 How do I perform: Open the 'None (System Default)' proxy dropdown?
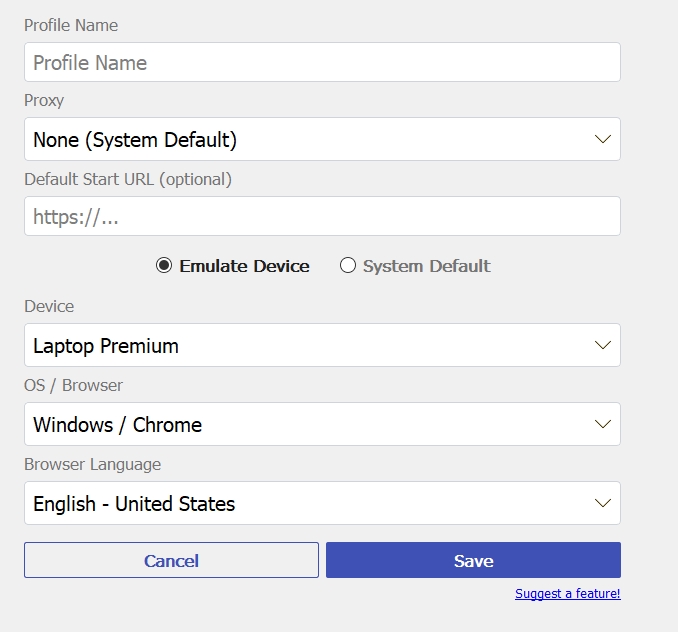(322, 139)
